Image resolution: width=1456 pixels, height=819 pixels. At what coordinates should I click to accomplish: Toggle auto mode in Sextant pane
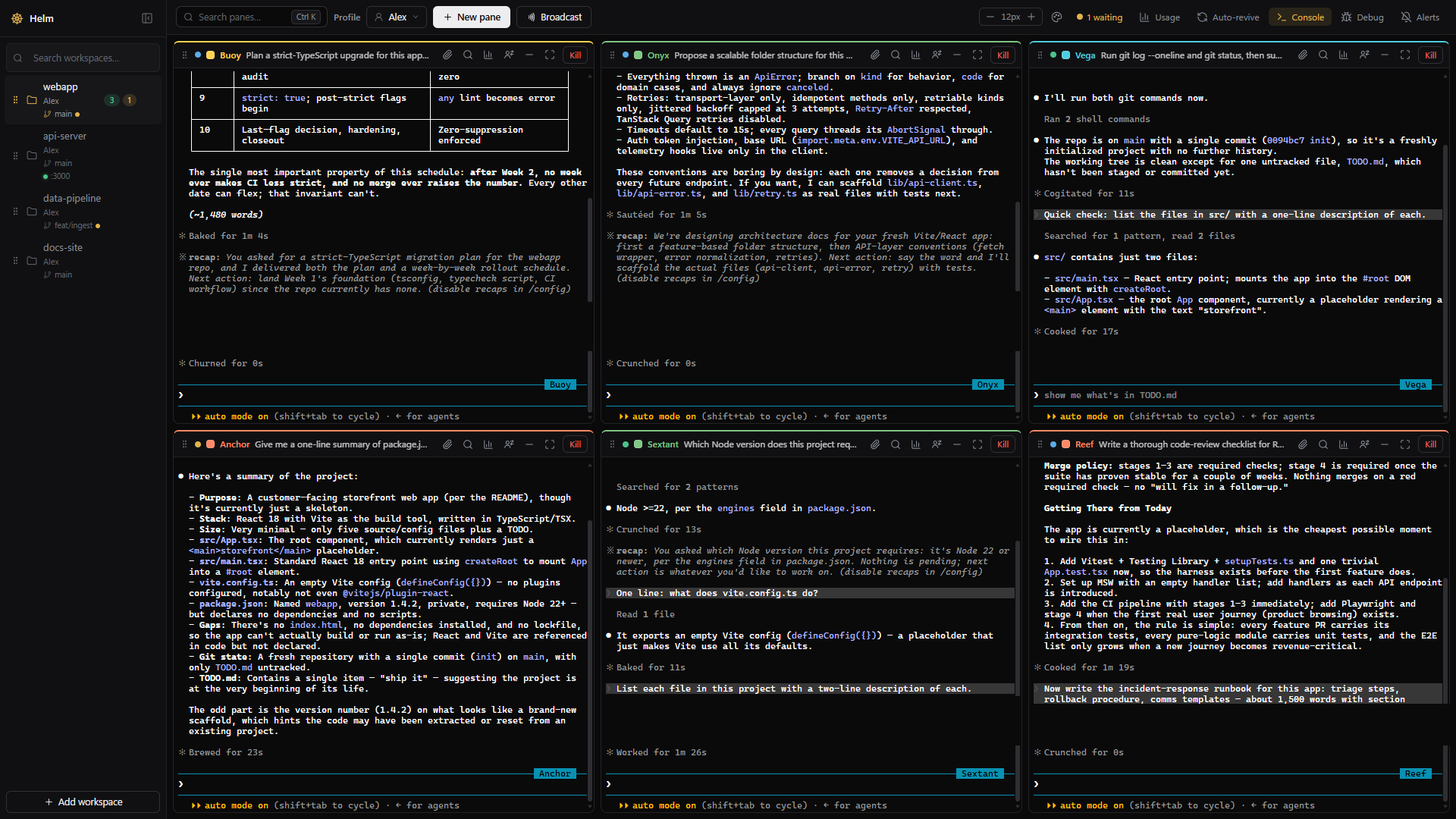coord(657,805)
